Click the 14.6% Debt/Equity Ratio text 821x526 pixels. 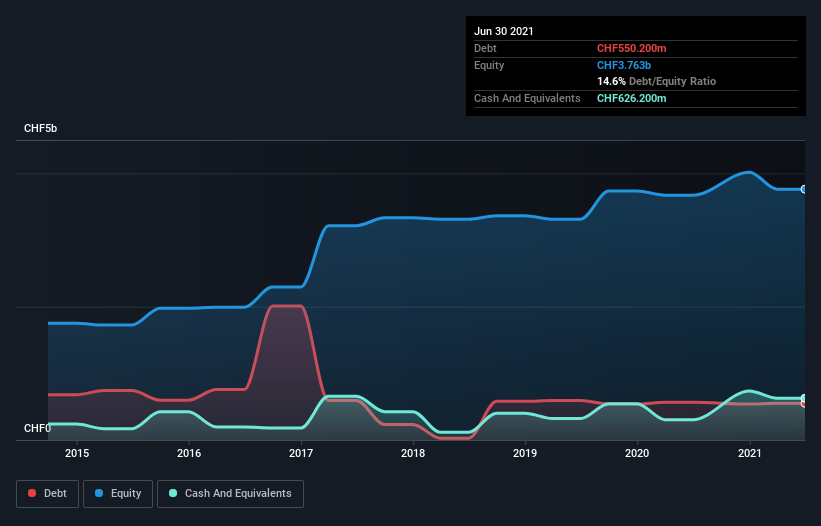(657, 81)
